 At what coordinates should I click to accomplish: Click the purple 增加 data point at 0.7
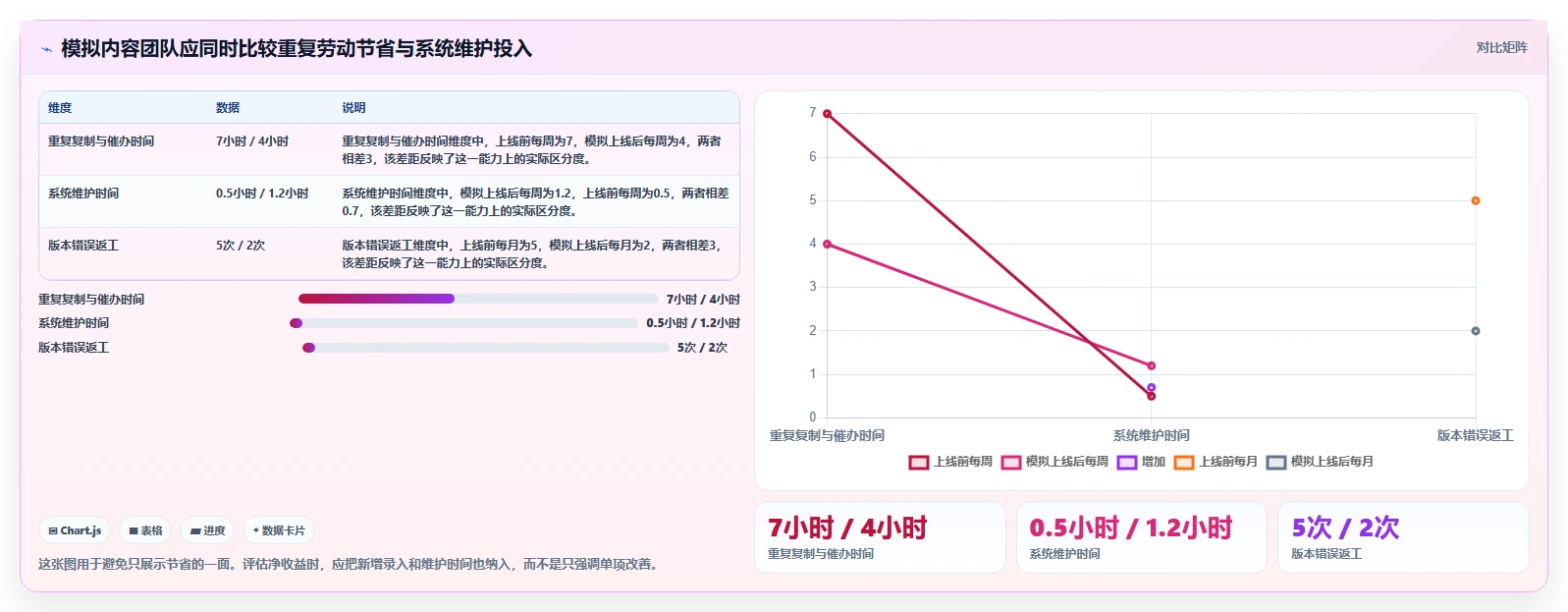[1152, 387]
